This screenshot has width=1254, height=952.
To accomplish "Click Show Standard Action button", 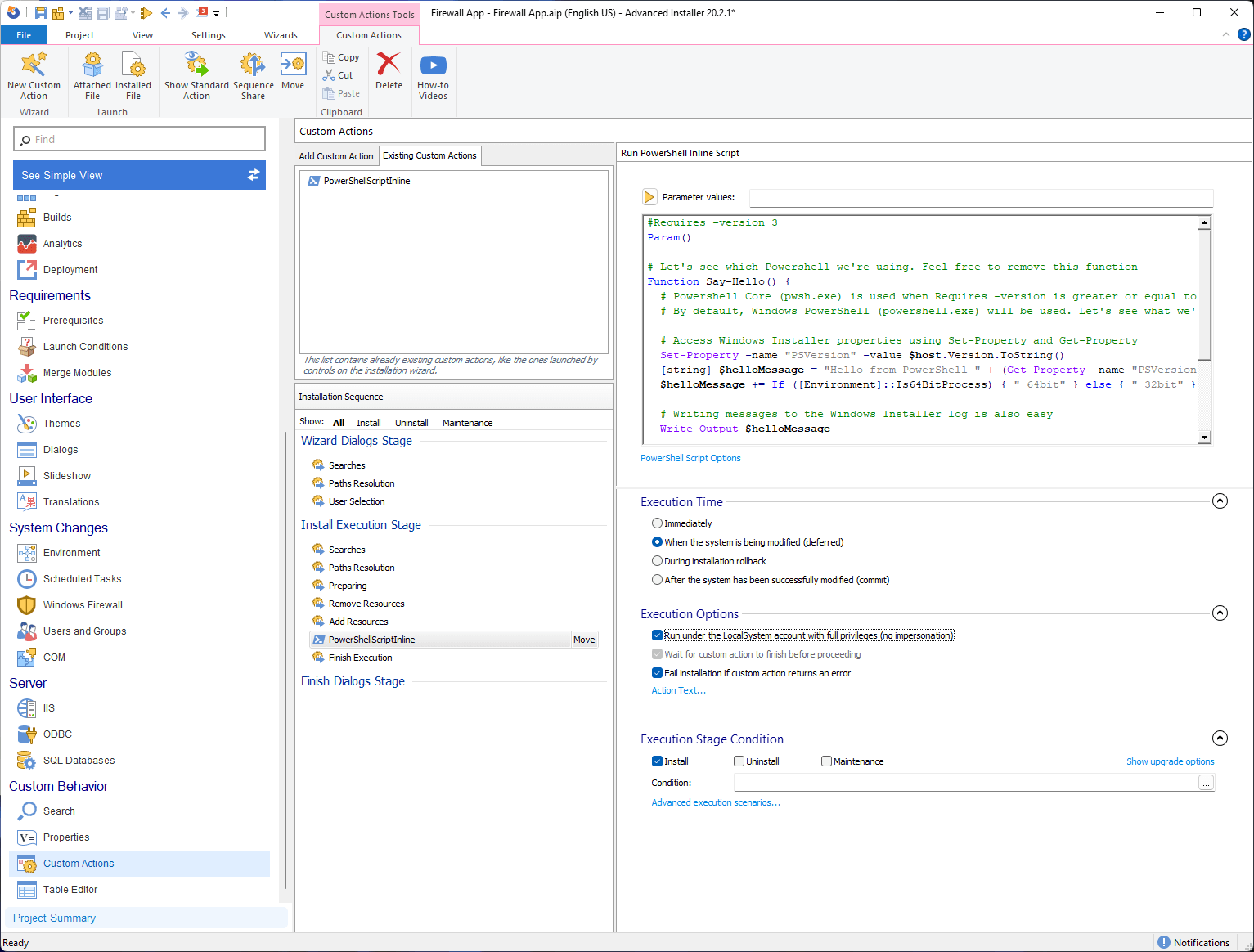I will tap(196, 75).
